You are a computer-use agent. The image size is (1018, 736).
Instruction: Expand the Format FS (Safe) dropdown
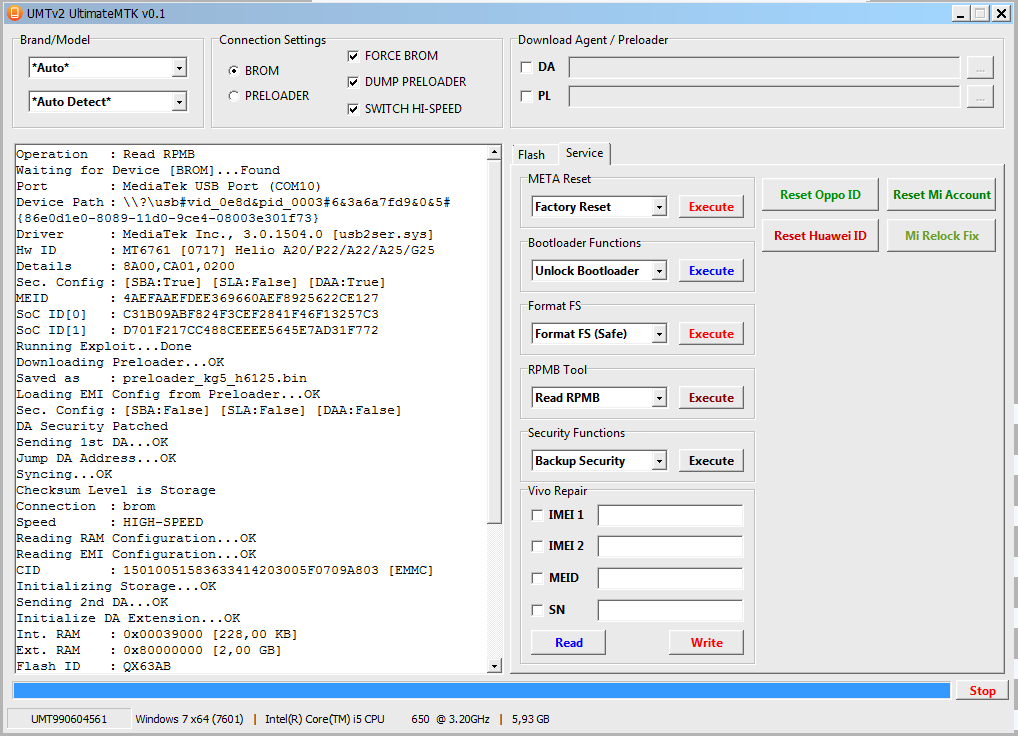pyautogui.click(x=659, y=334)
